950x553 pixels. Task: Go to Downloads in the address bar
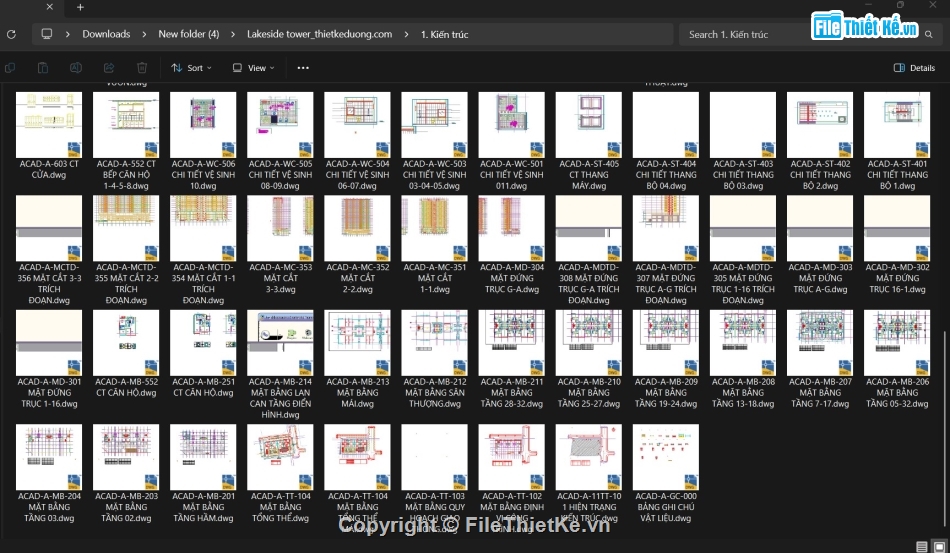106,35
